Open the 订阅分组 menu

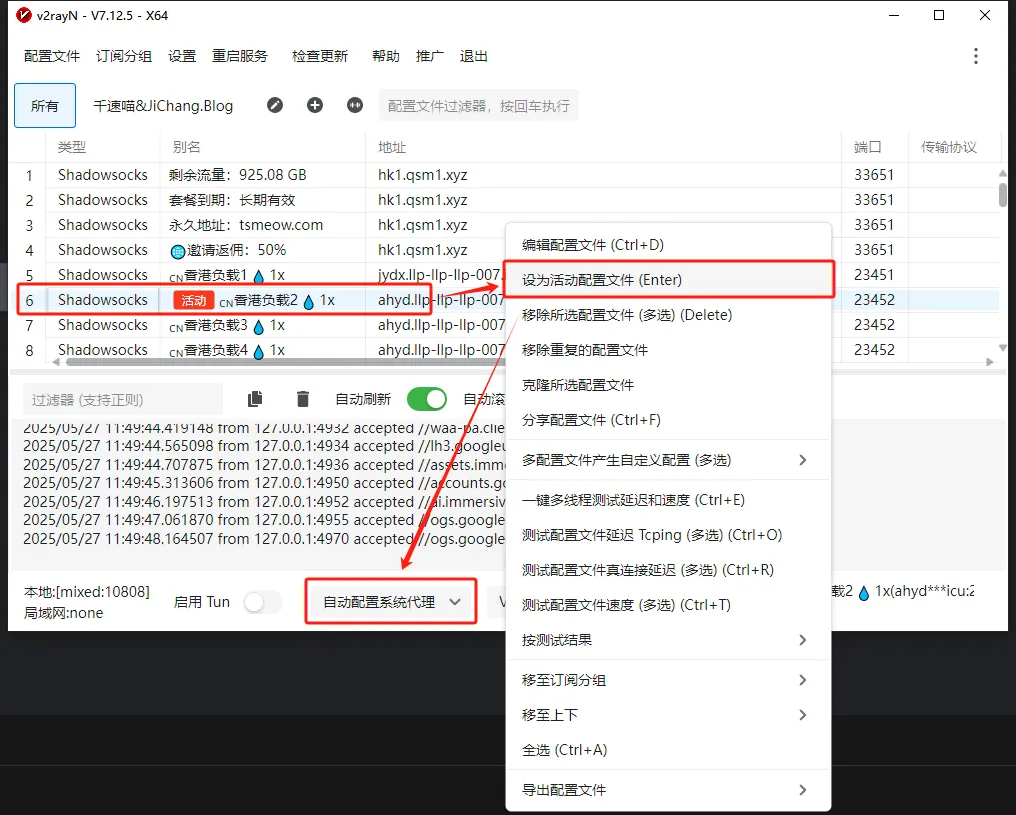pyautogui.click(x=124, y=56)
